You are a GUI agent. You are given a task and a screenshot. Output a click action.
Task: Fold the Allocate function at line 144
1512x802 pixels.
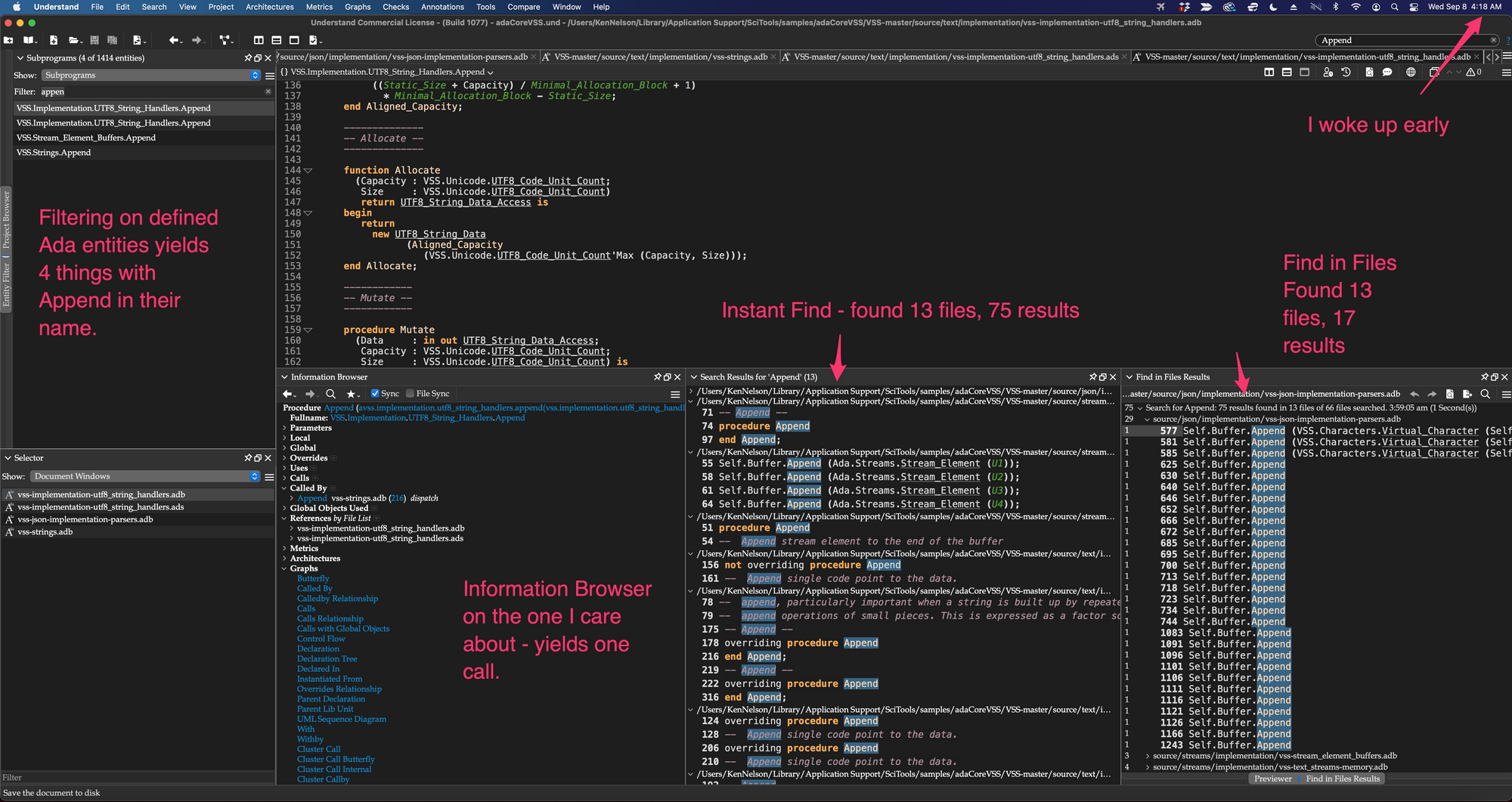click(x=308, y=171)
